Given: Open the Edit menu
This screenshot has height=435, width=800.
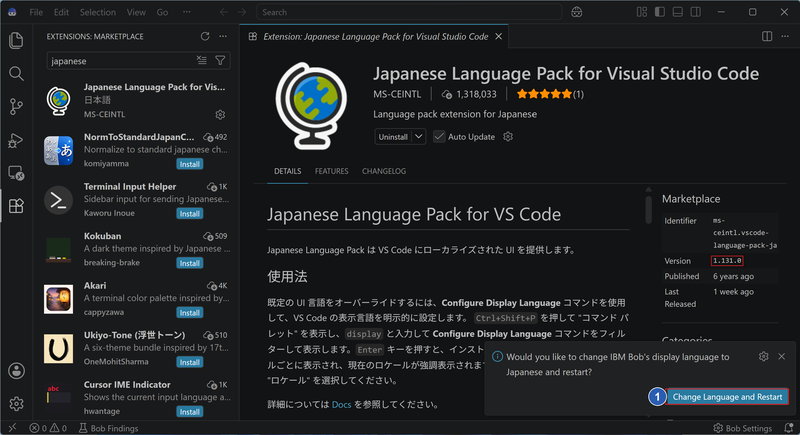Looking at the screenshot, I should pos(61,12).
